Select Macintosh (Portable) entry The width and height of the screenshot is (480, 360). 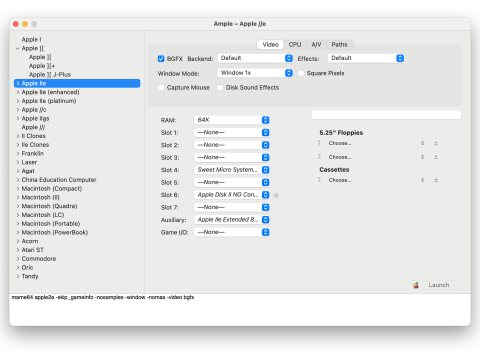(51, 224)
